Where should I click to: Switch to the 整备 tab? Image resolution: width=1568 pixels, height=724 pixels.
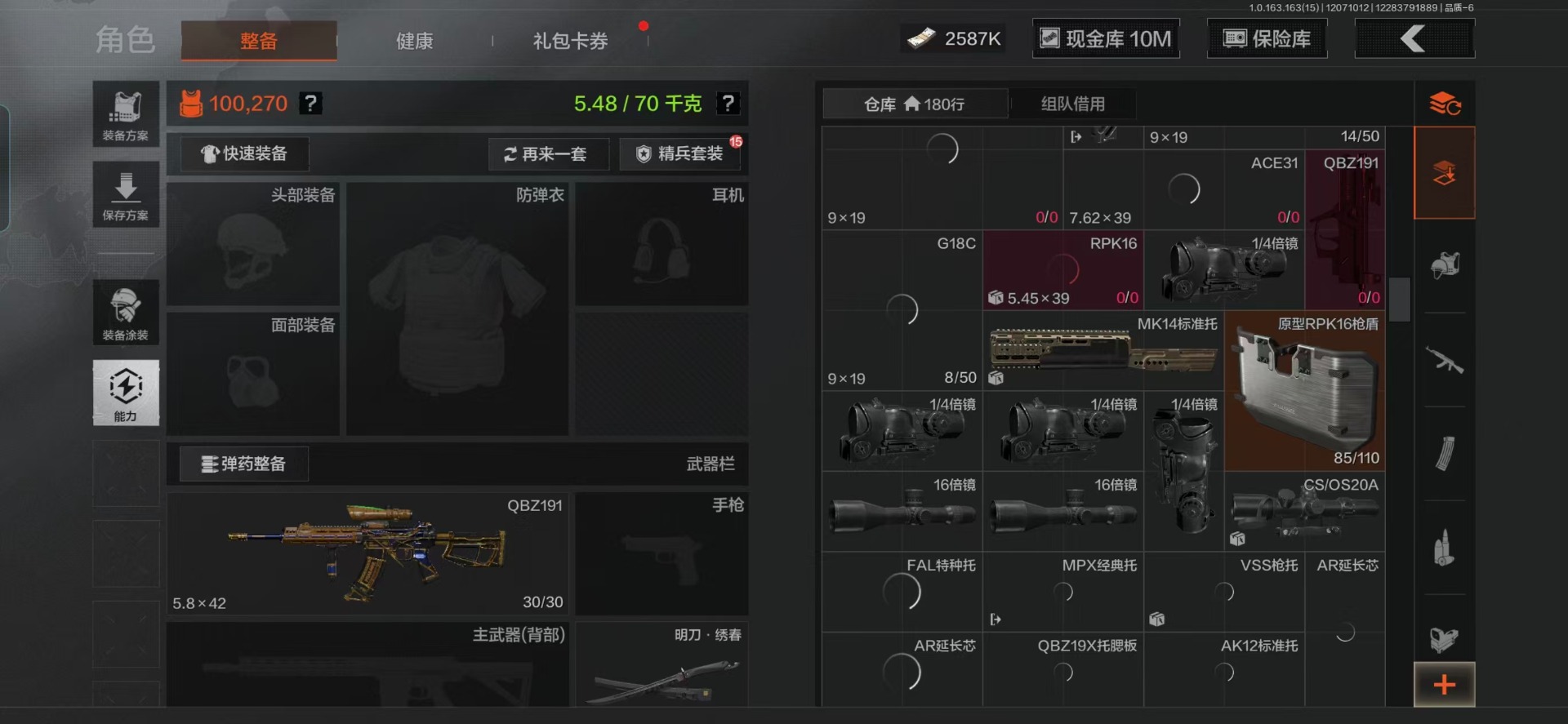(259, 41)
